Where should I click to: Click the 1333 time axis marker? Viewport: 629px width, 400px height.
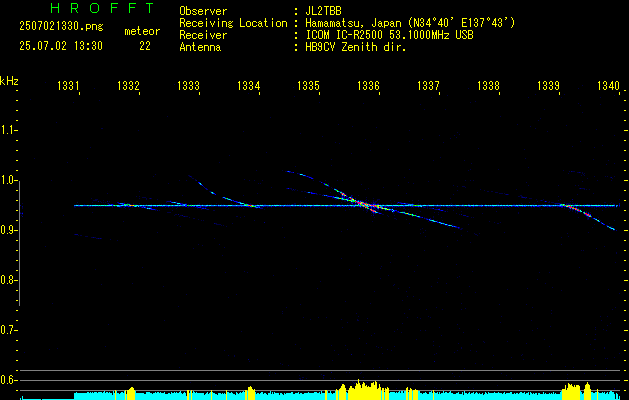(188, 85)
